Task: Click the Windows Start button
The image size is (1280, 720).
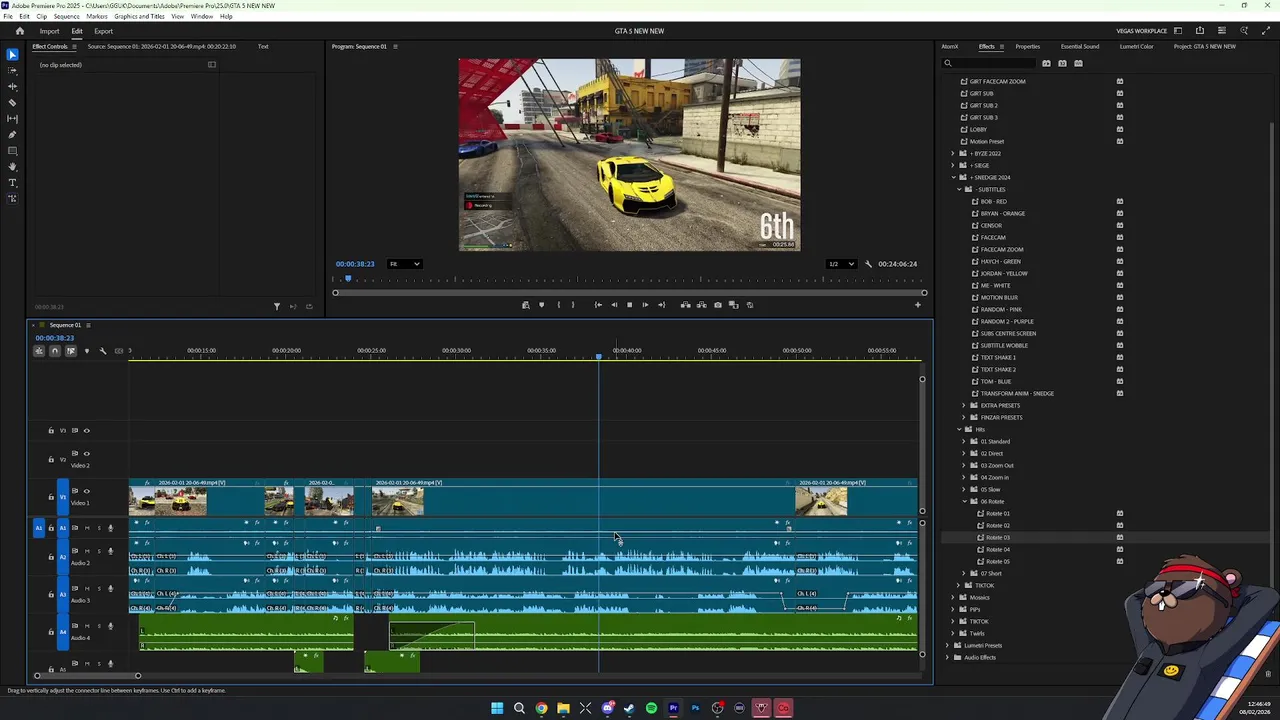Action: 497,708
